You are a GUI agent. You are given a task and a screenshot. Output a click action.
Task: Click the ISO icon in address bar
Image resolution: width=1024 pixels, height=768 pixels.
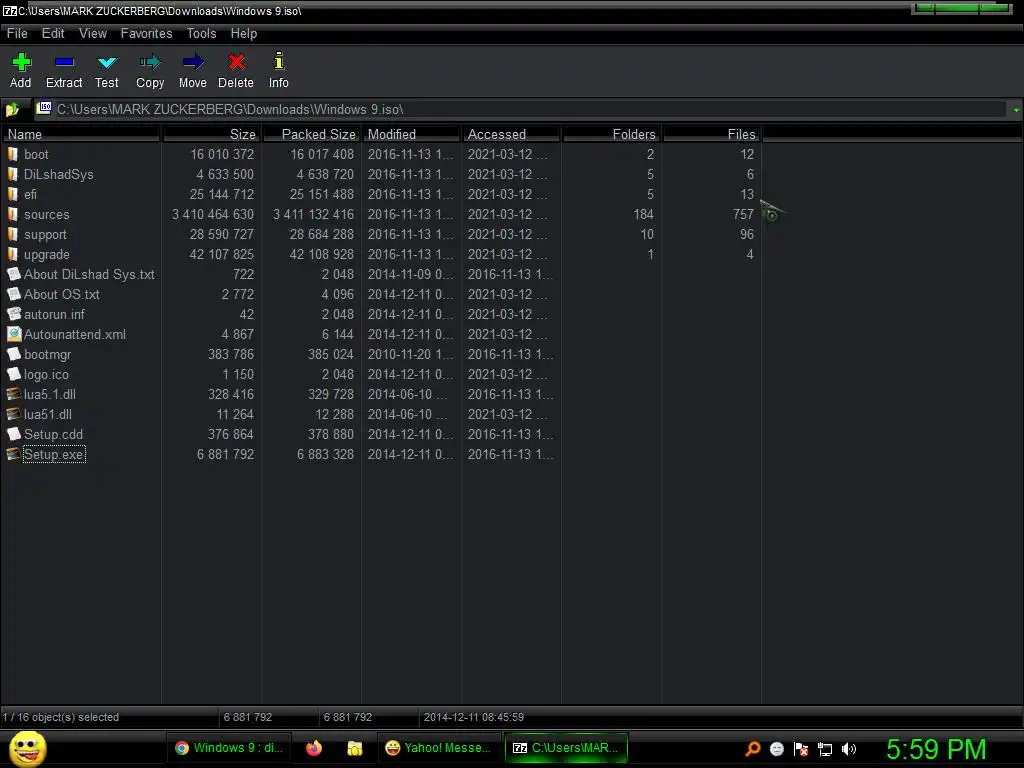tap(44, 108)
